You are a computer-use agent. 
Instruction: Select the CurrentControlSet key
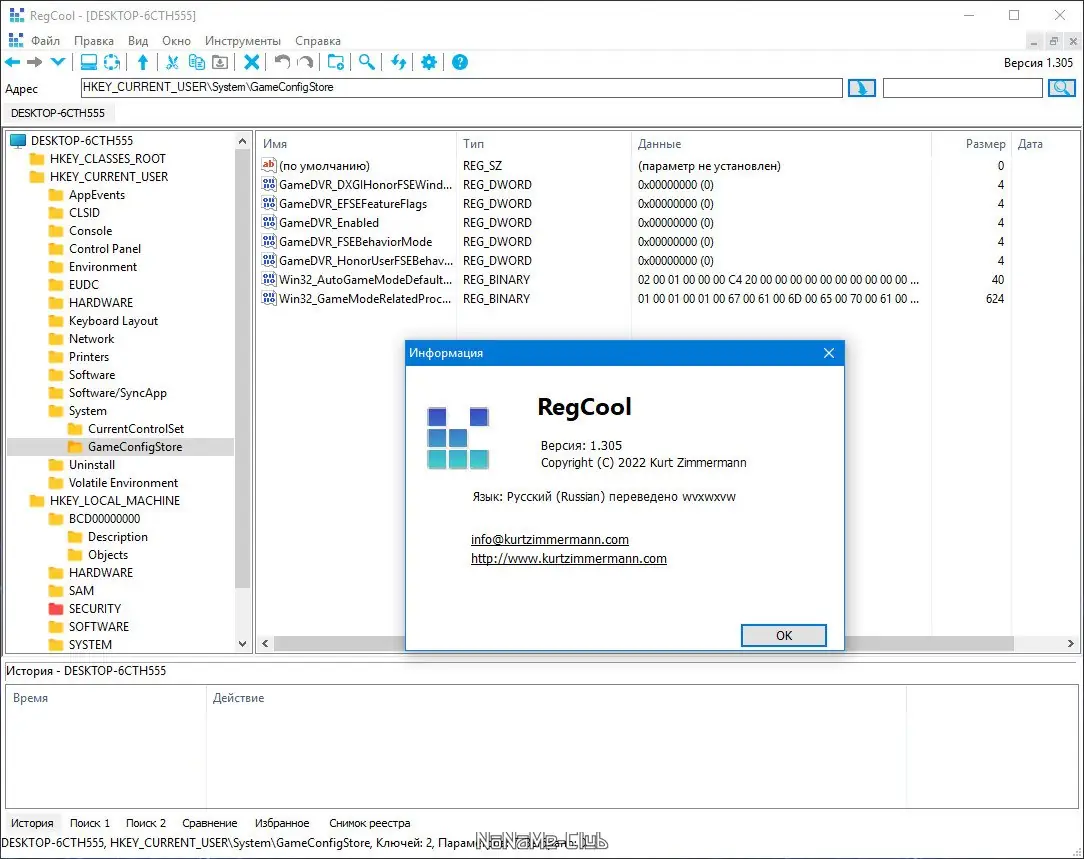coord(136,428)
